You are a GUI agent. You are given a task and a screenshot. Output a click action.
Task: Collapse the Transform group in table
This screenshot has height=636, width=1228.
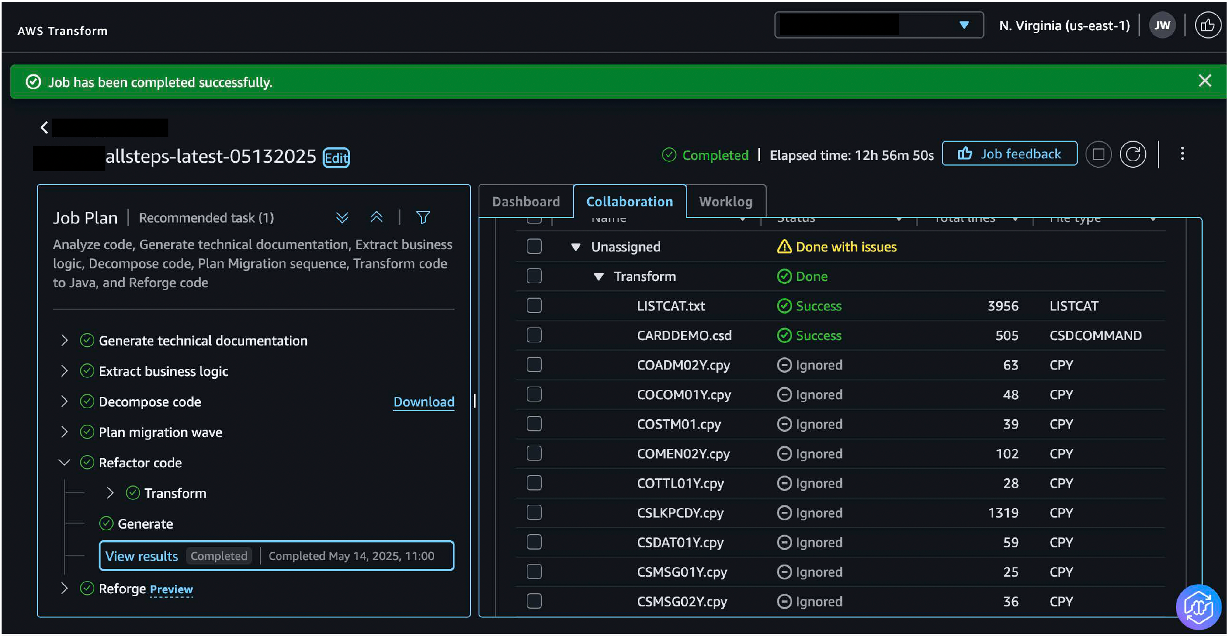point(599,277)
